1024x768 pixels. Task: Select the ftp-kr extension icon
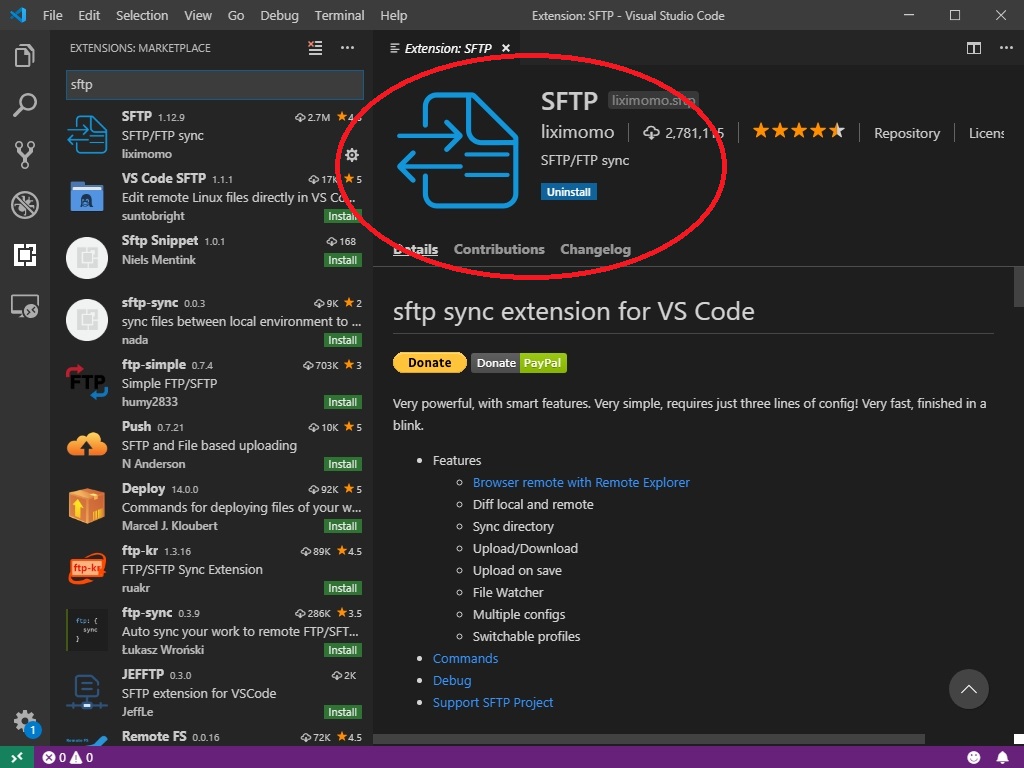click(87, 568)
